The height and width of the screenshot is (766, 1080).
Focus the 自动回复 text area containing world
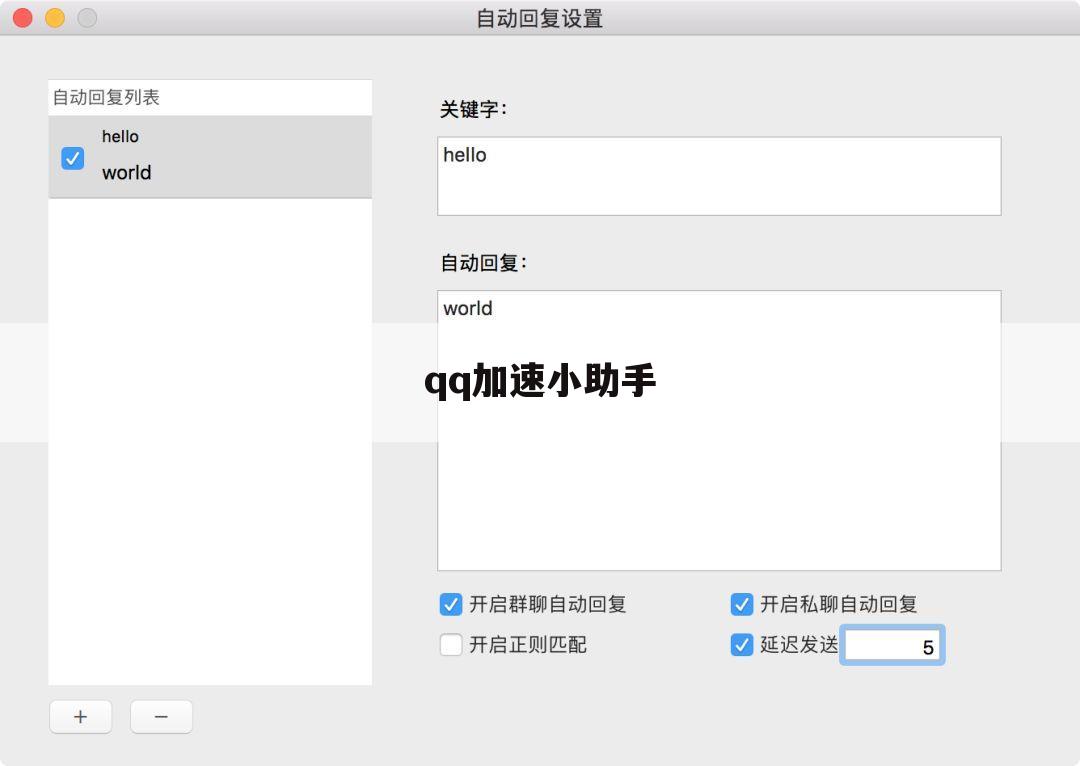[x=719, y=431]
